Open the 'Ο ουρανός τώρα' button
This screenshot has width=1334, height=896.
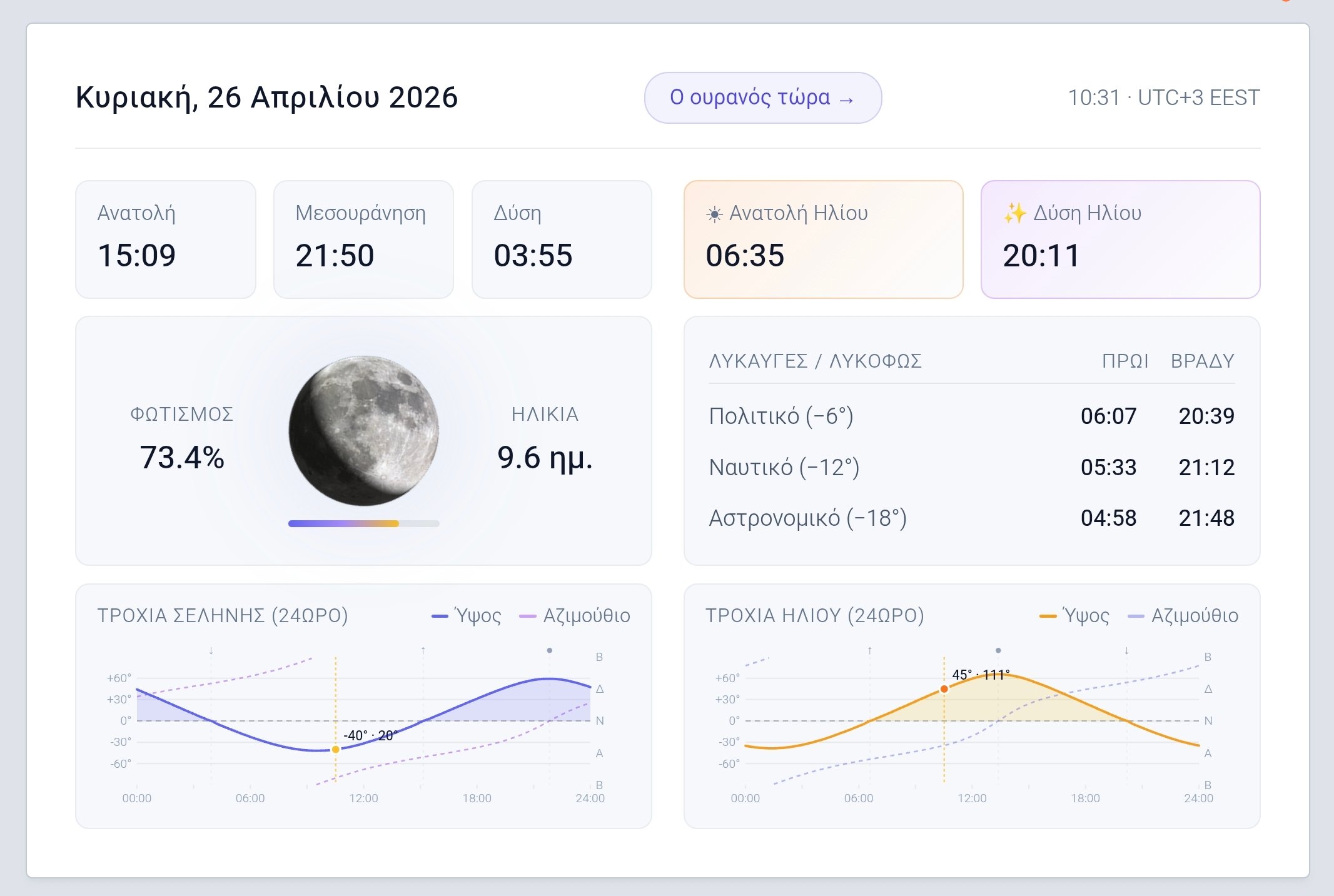[762, 98]
